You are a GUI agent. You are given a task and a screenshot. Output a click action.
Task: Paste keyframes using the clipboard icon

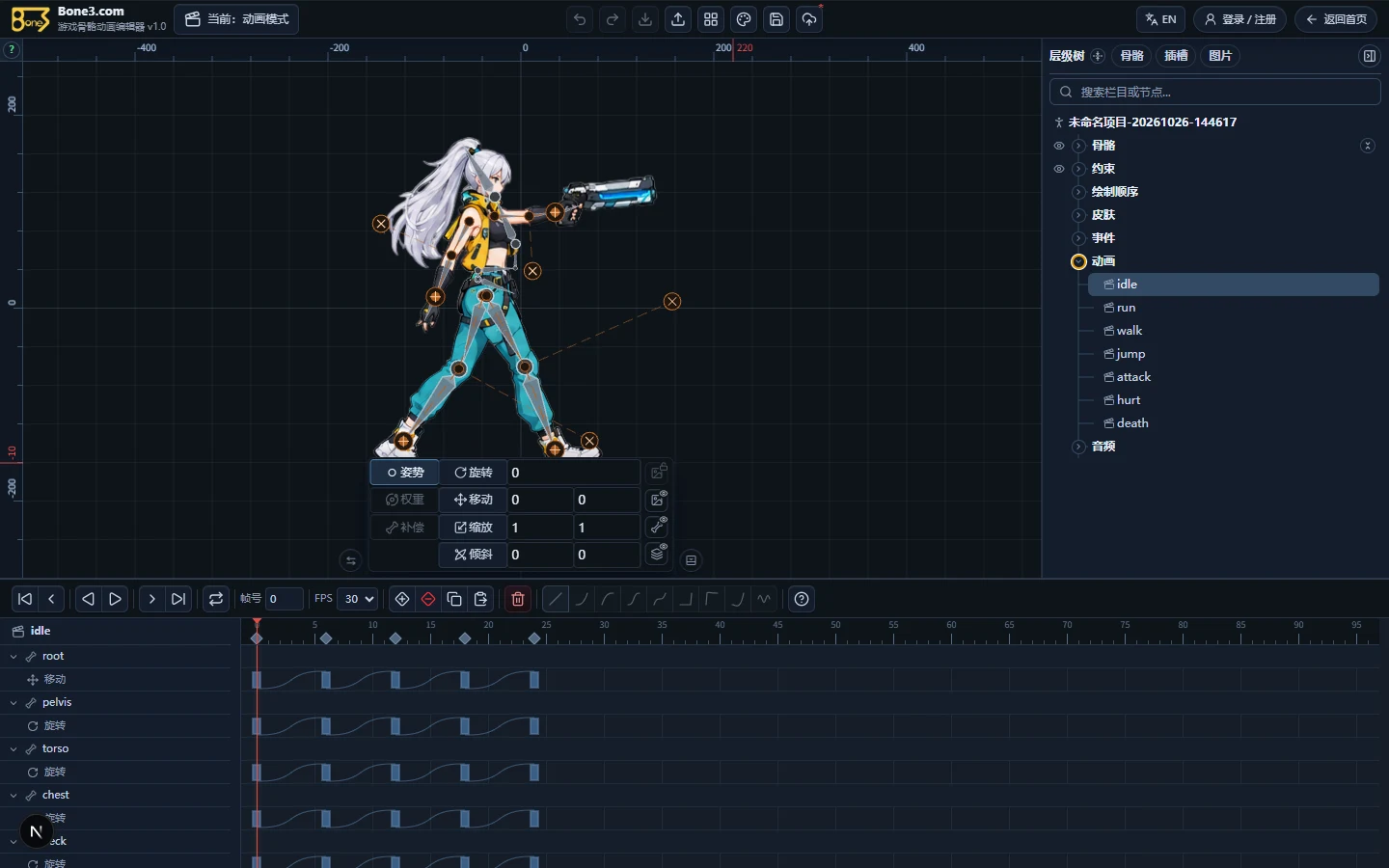pyautogui.click(x=480, y=599)
